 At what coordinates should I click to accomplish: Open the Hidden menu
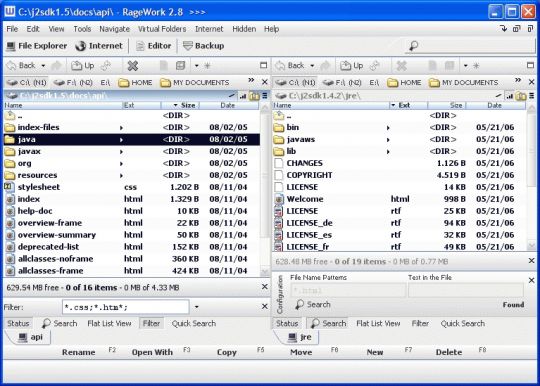(x=244, y=29)
